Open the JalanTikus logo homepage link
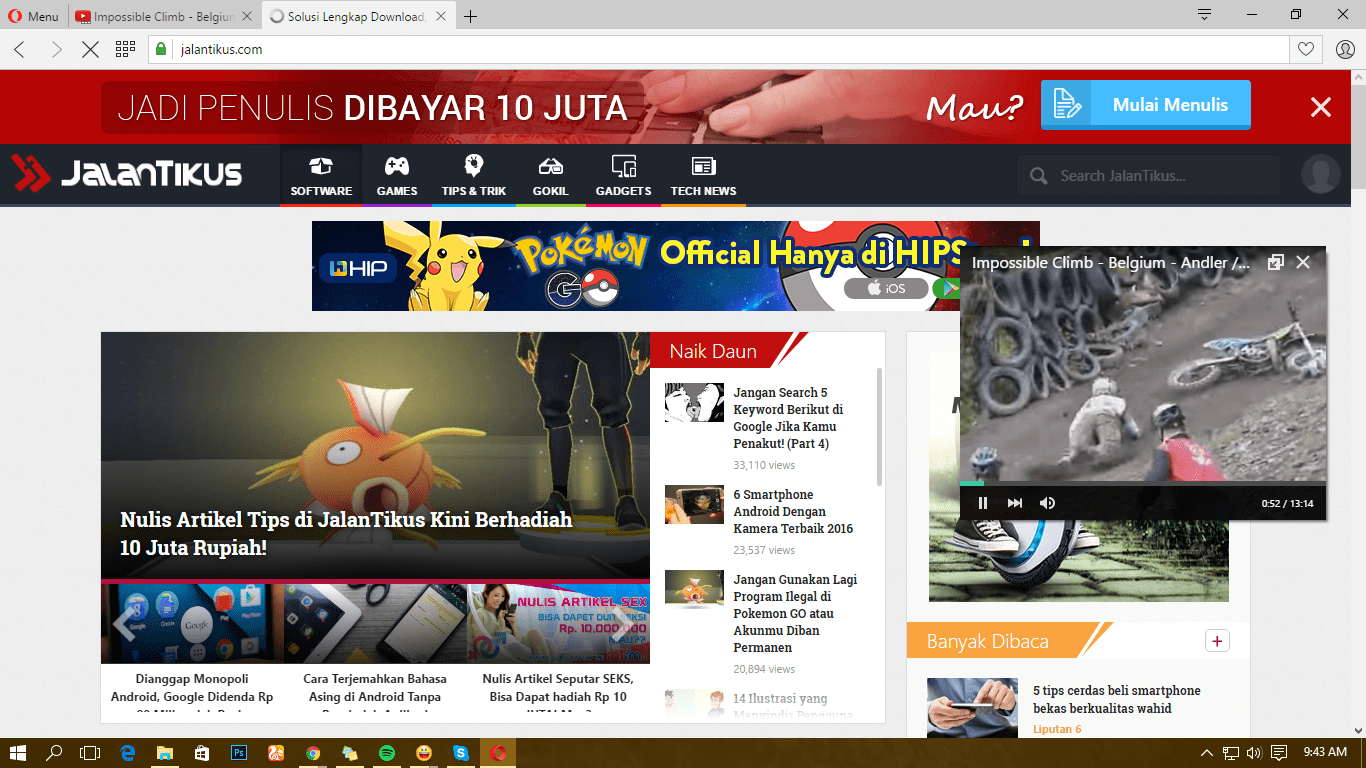Viewport: 1366px width, 768px height. pos(127,174)
